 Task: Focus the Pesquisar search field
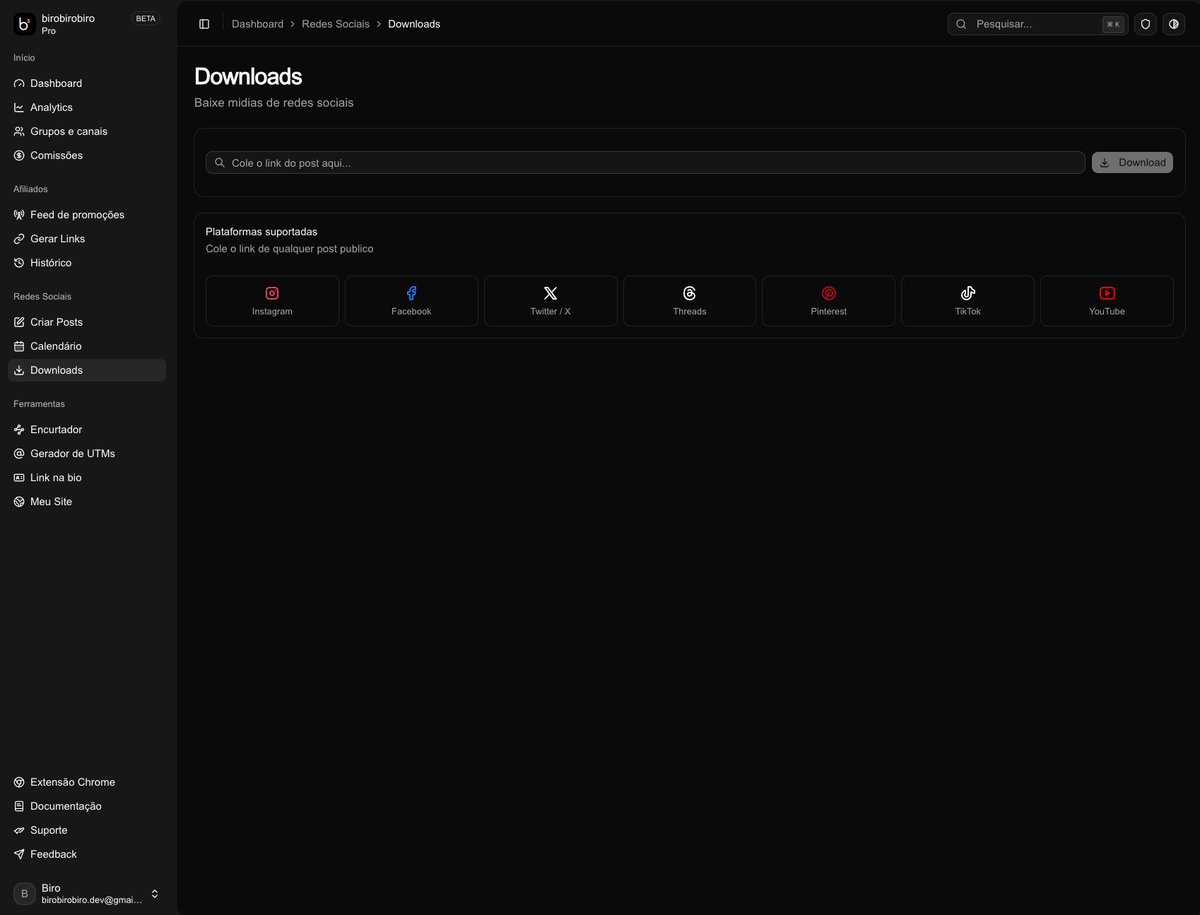click(1038, 24)
